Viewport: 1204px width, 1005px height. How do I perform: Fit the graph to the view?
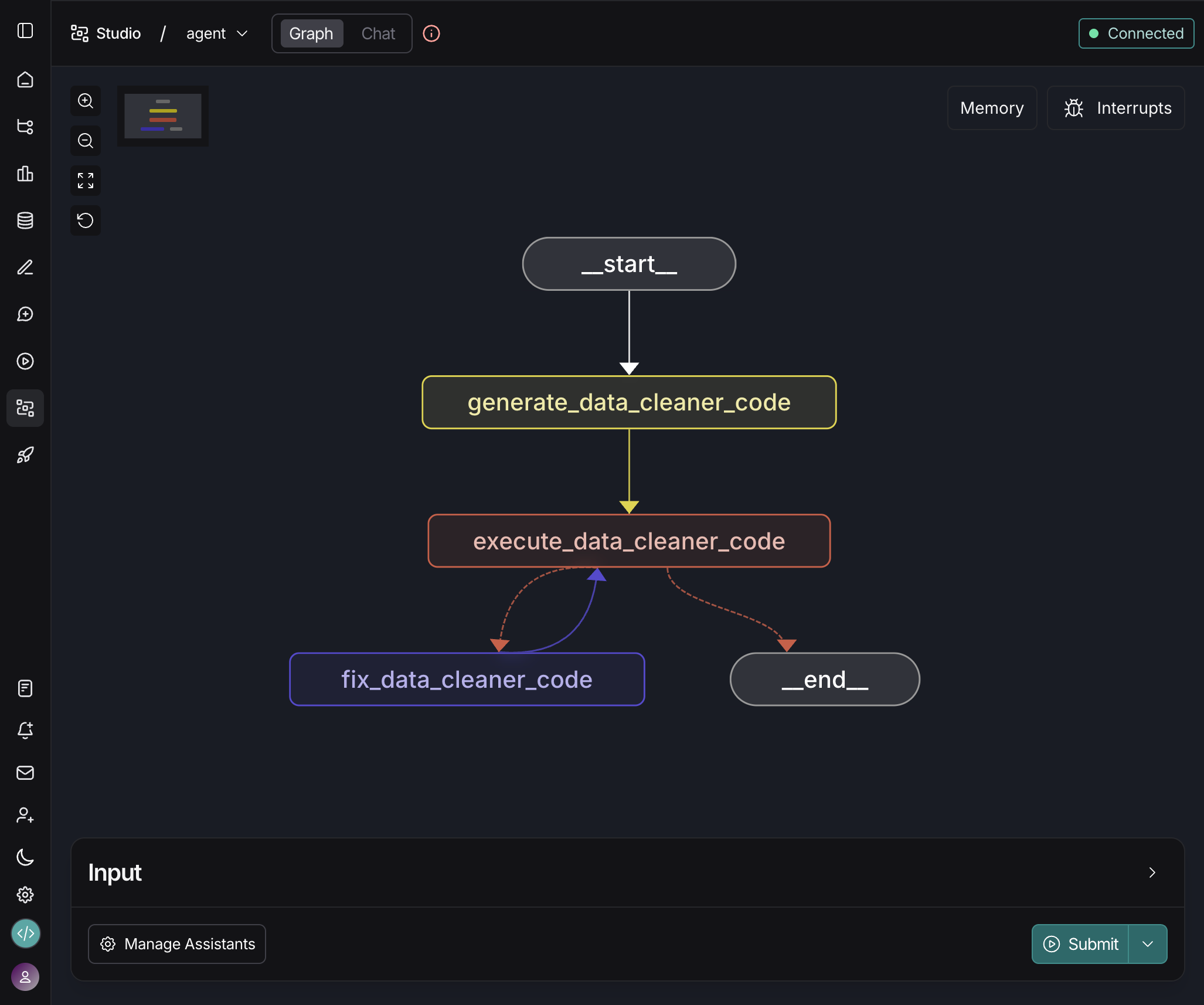86,181
